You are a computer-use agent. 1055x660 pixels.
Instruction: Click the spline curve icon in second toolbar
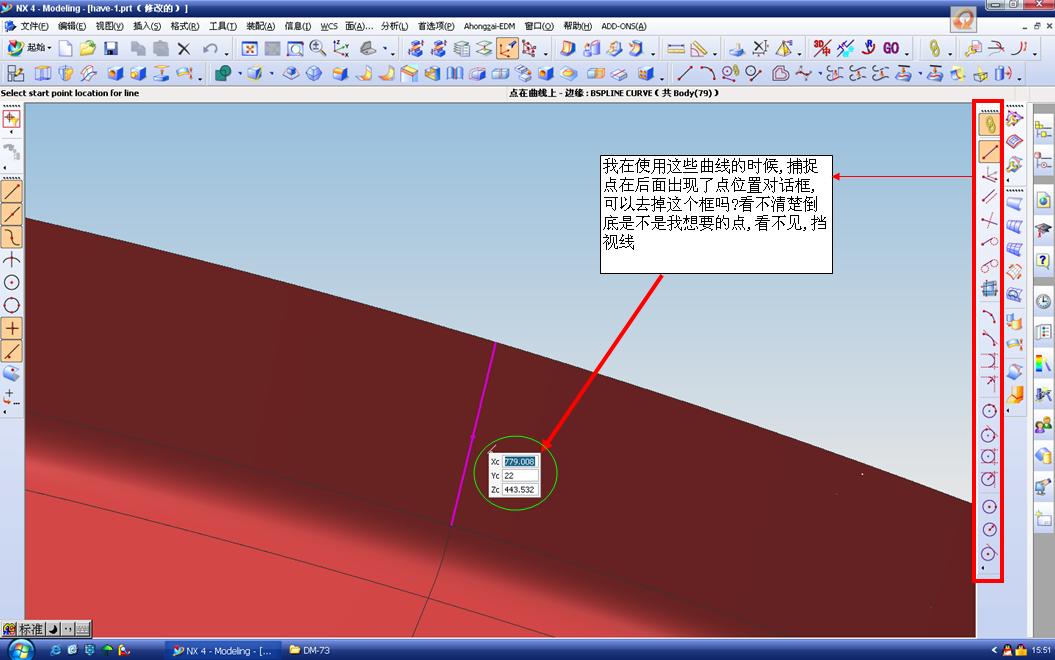coord(803,73)
